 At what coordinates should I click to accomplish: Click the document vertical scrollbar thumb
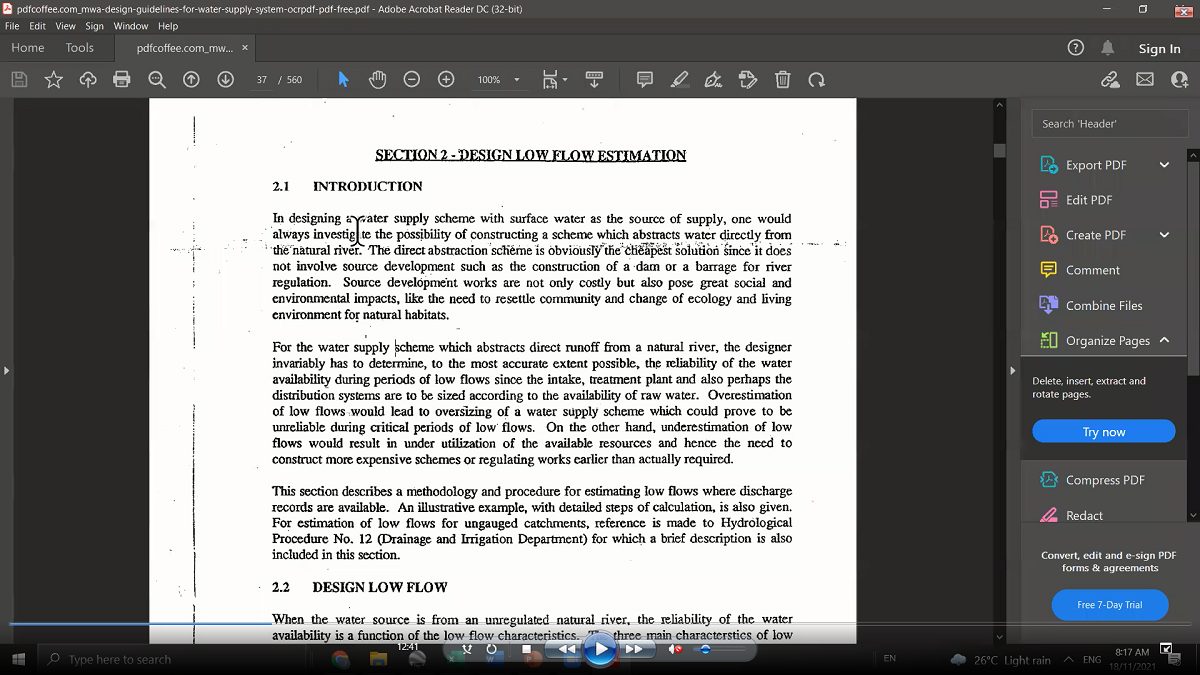pyautogui.click(x=998, y=151)
